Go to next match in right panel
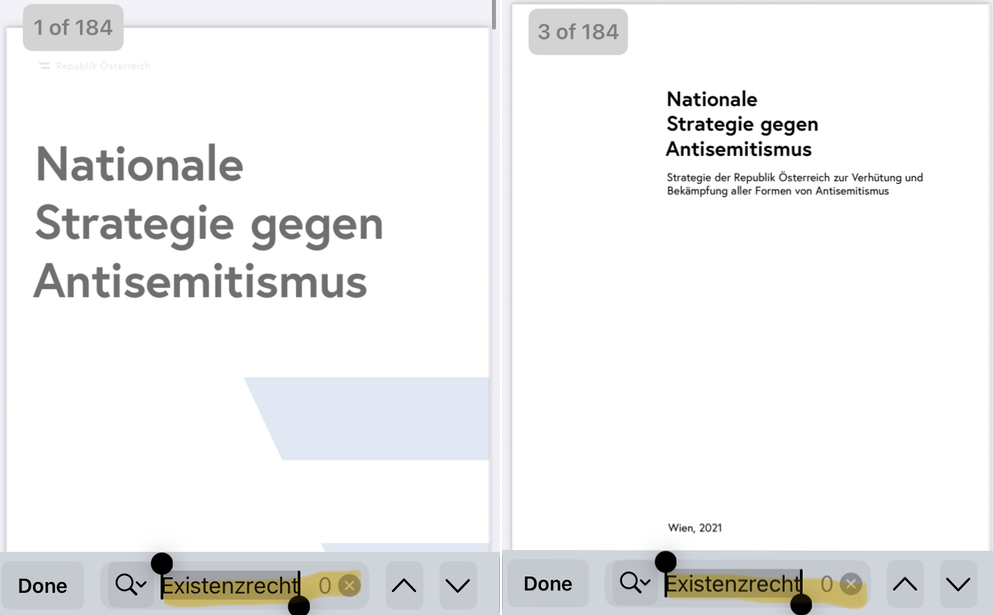The width and height of the screenshot is (993, 615). [x=958, y=583]
